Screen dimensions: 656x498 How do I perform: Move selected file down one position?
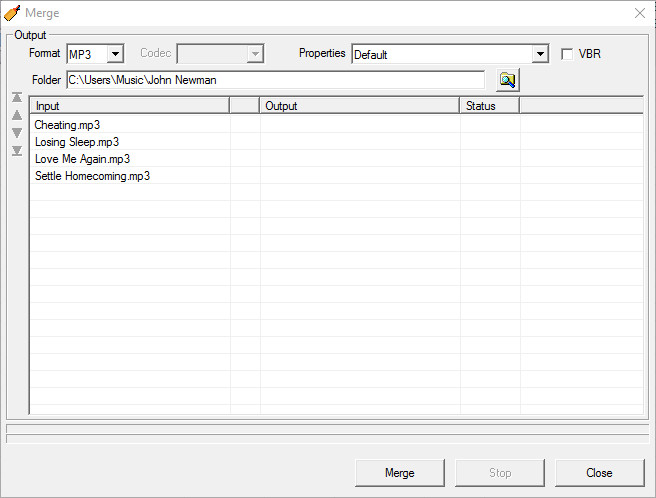click(x=17, y=133)
